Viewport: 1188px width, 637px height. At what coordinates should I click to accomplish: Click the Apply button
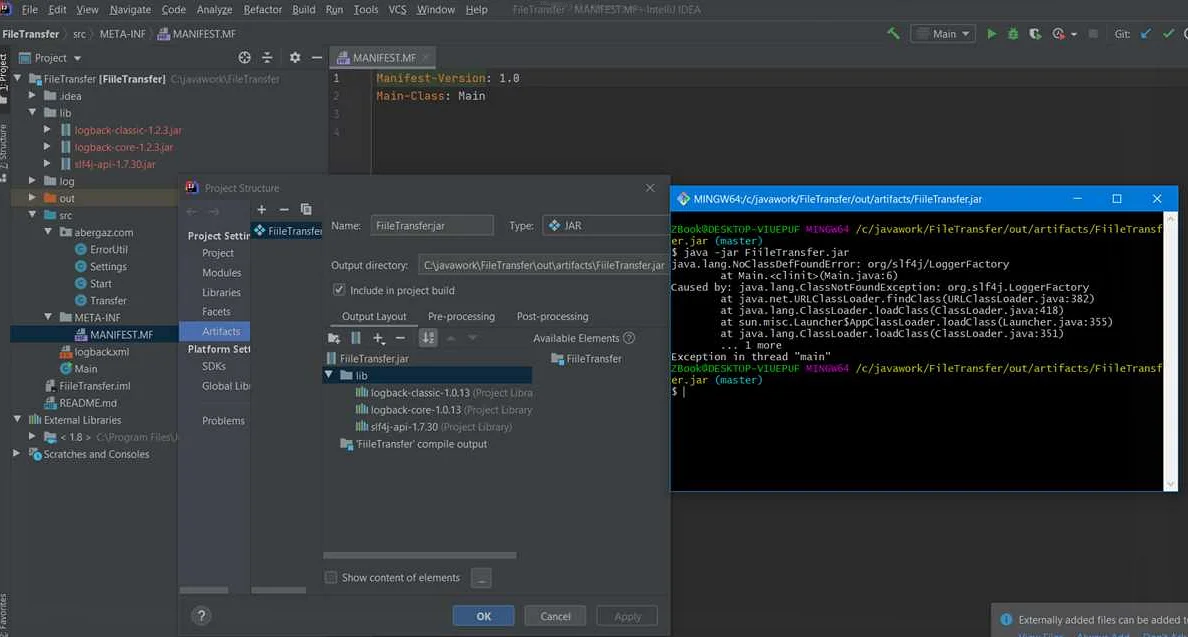(626, 615)
